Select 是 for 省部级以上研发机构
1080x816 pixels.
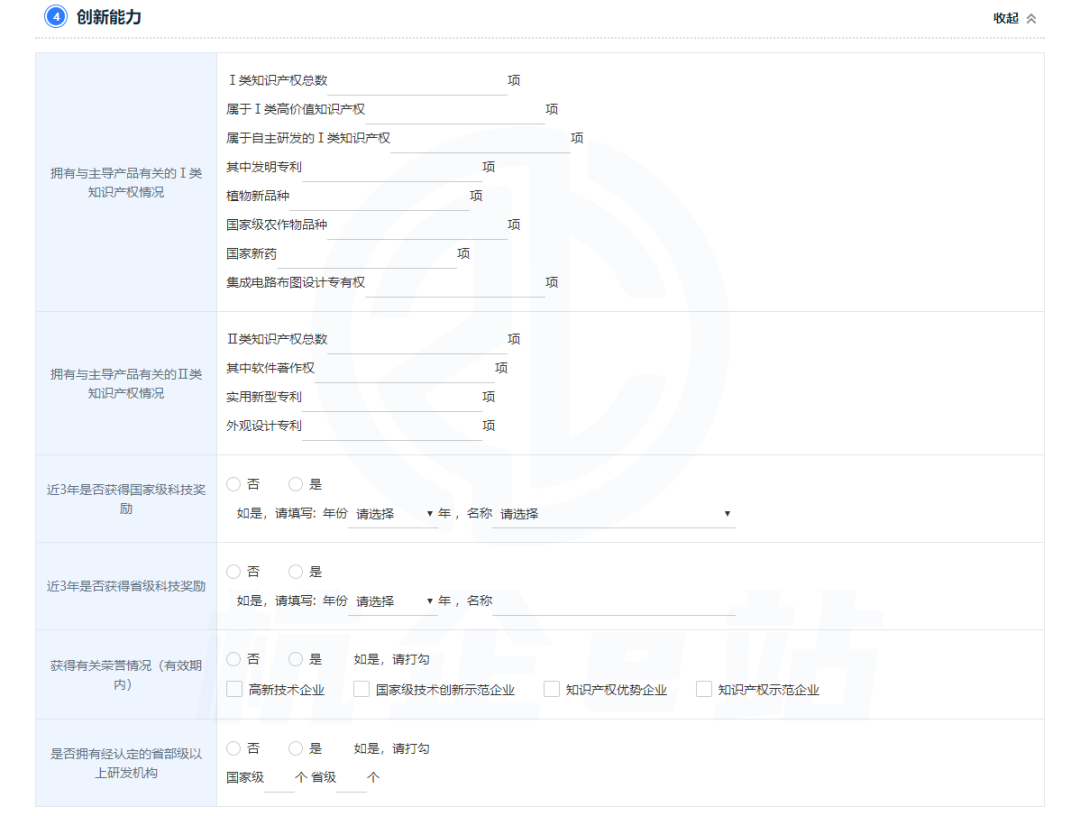295,749
